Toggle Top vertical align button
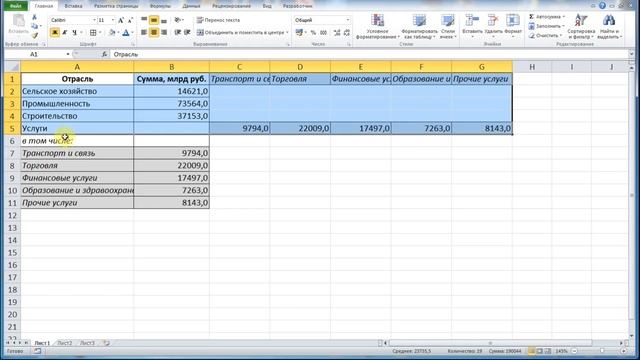Viewport: 640px width, 360px height. pos(144,20)
